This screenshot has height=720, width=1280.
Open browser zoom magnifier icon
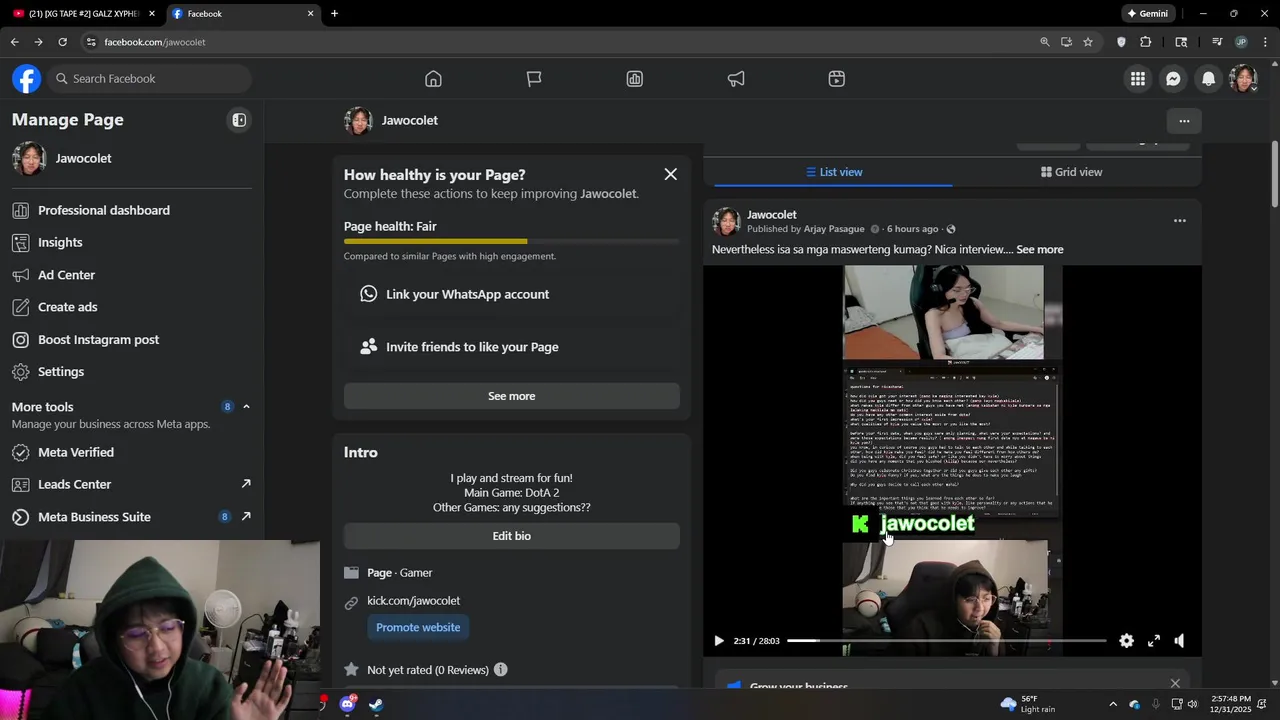tap(1044, 42)
